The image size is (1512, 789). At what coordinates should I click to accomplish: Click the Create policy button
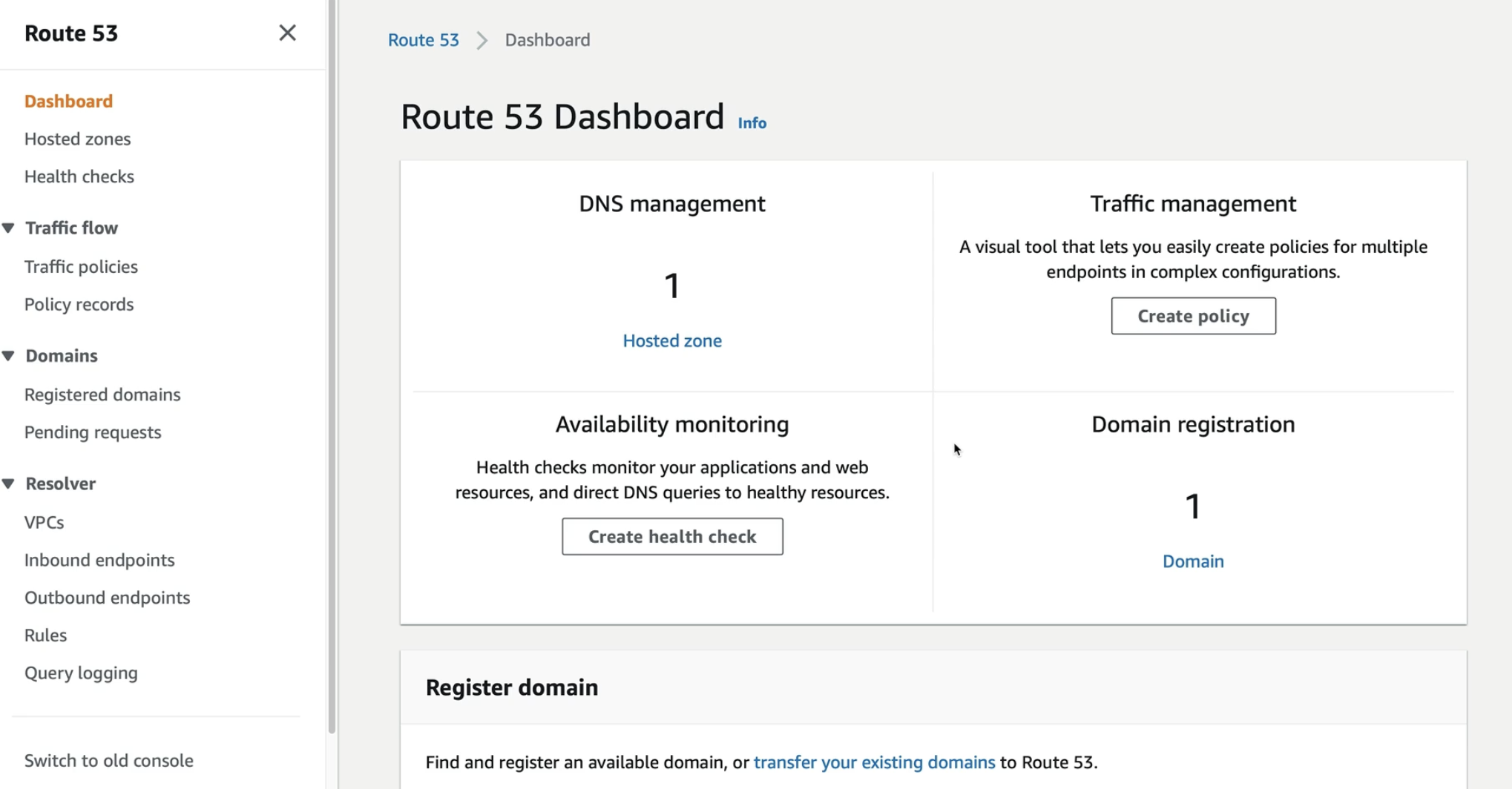[x=1193, y=316]
